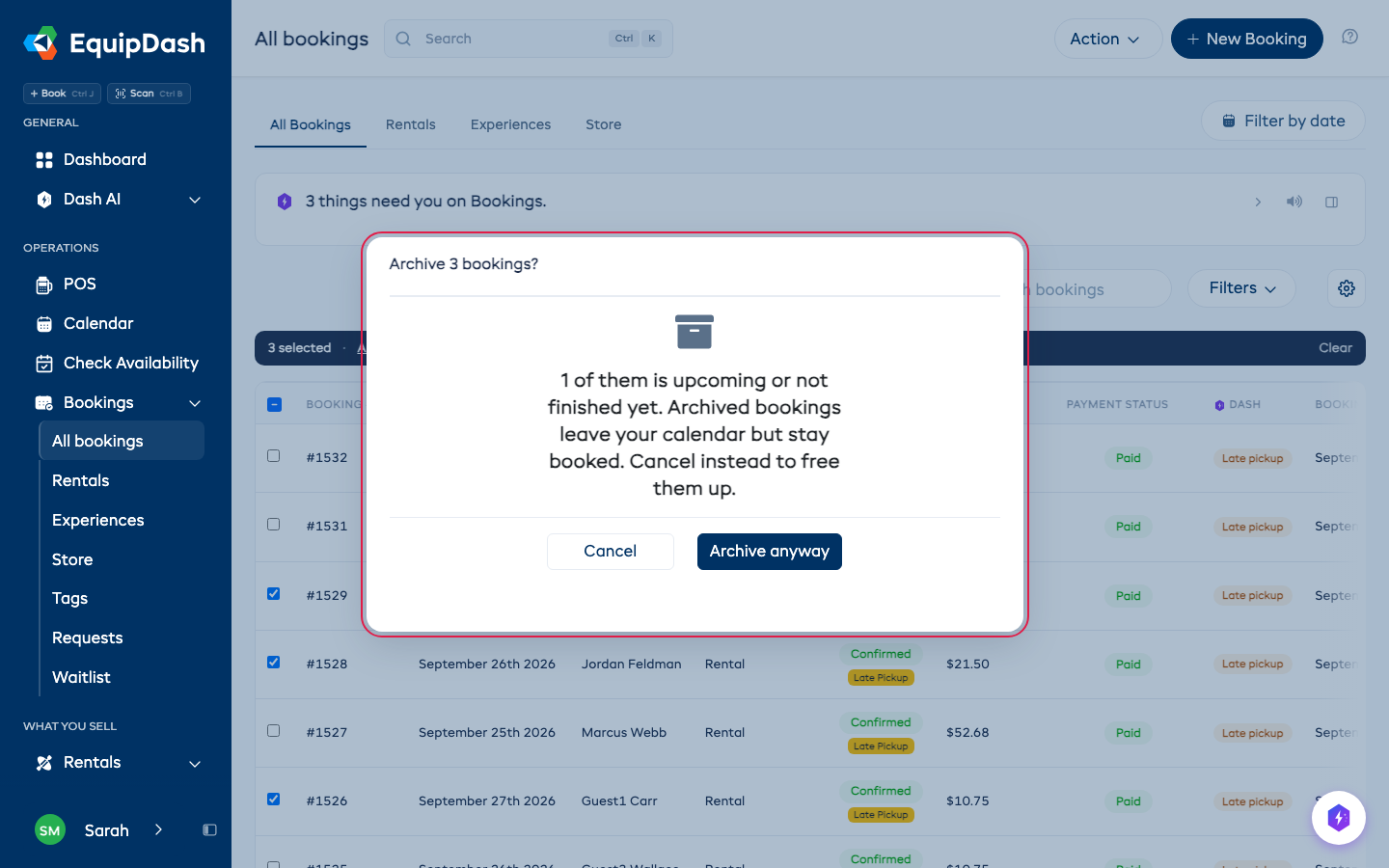Check the box for booking #1527
Image resolution: width=1389 pixels, height=868 pixels.
274,731
